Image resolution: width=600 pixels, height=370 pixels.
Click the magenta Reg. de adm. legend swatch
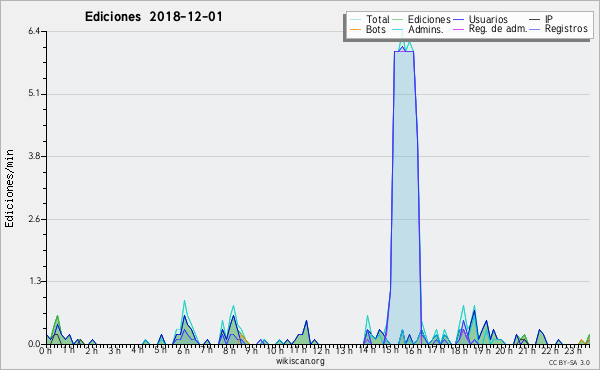tap(458, 29)
